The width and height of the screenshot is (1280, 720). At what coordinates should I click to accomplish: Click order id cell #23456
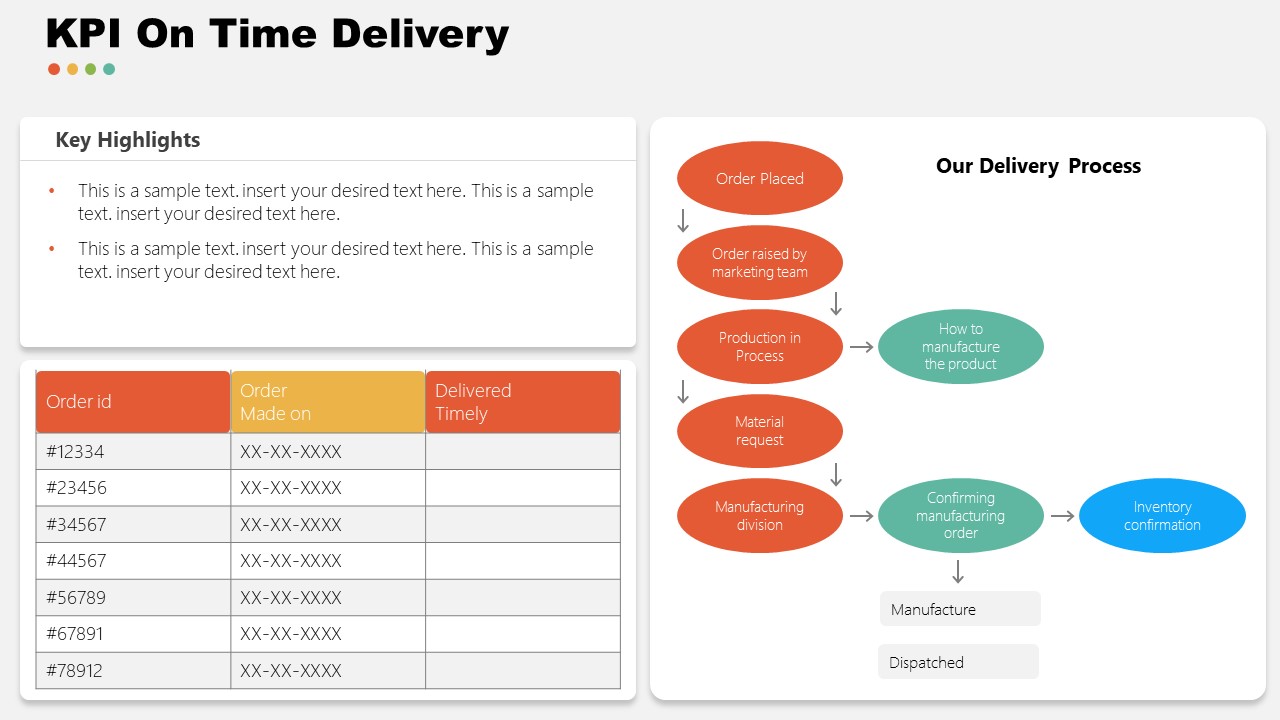pyautogui.click(x=133, y=488)
